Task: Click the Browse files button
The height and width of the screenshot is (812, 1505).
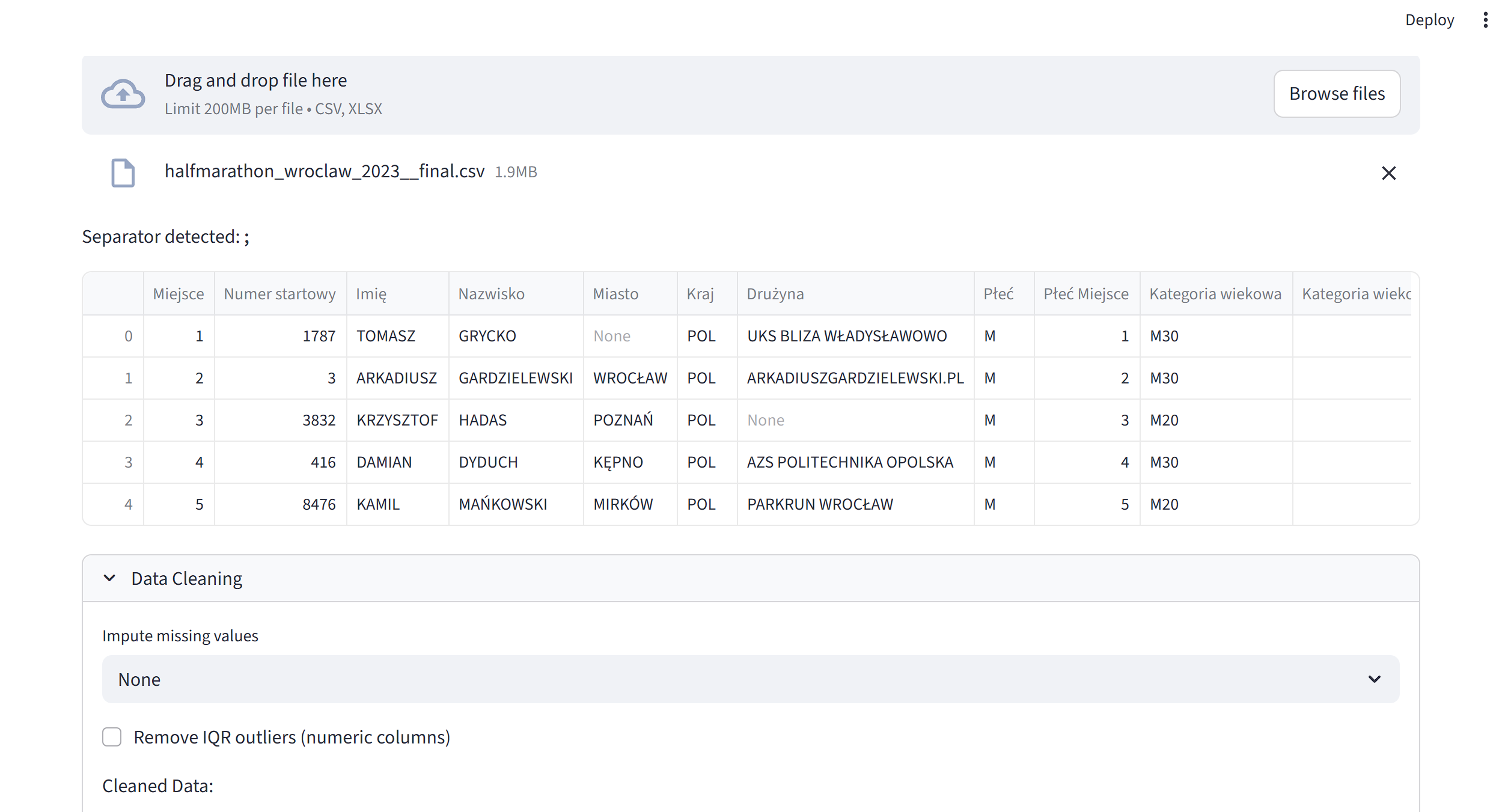Action: [1337, 94]
